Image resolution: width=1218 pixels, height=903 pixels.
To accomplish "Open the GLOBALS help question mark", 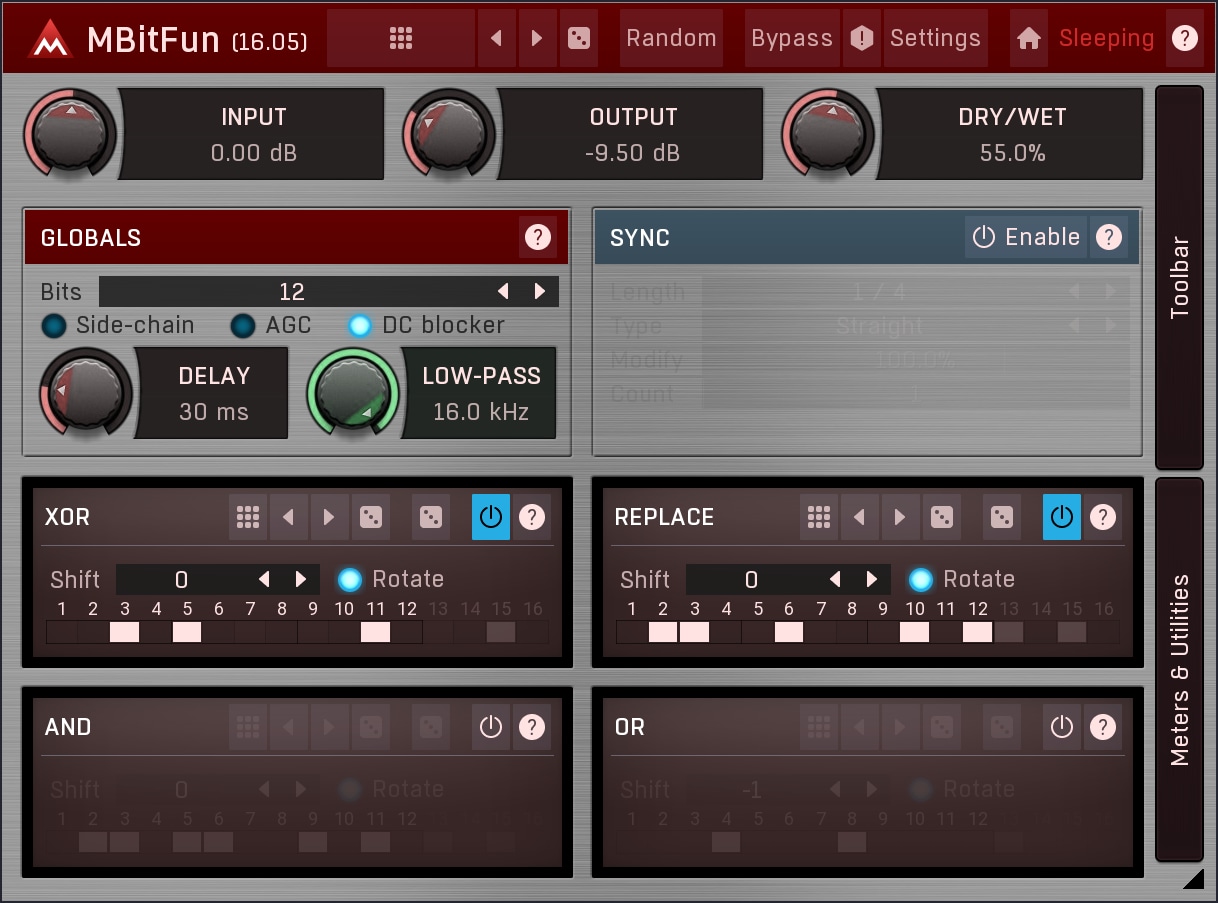I will coord(538,237).
